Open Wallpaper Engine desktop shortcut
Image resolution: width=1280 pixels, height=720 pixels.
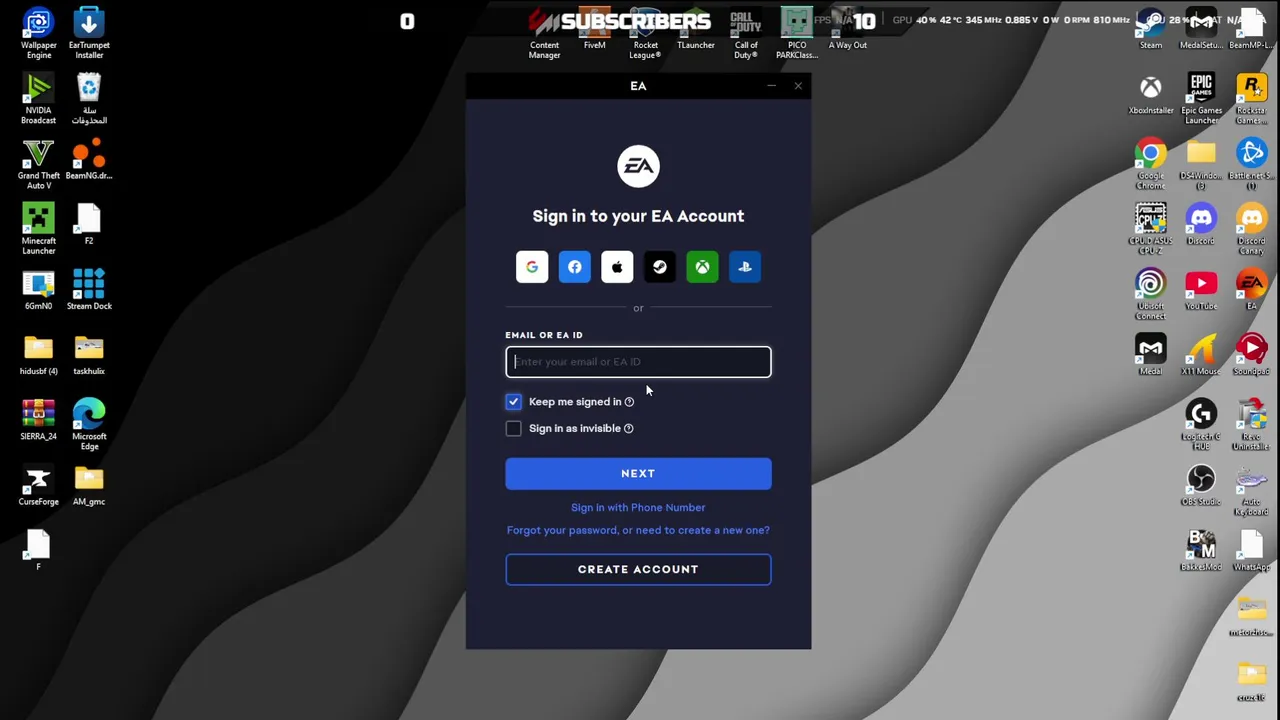38,33
